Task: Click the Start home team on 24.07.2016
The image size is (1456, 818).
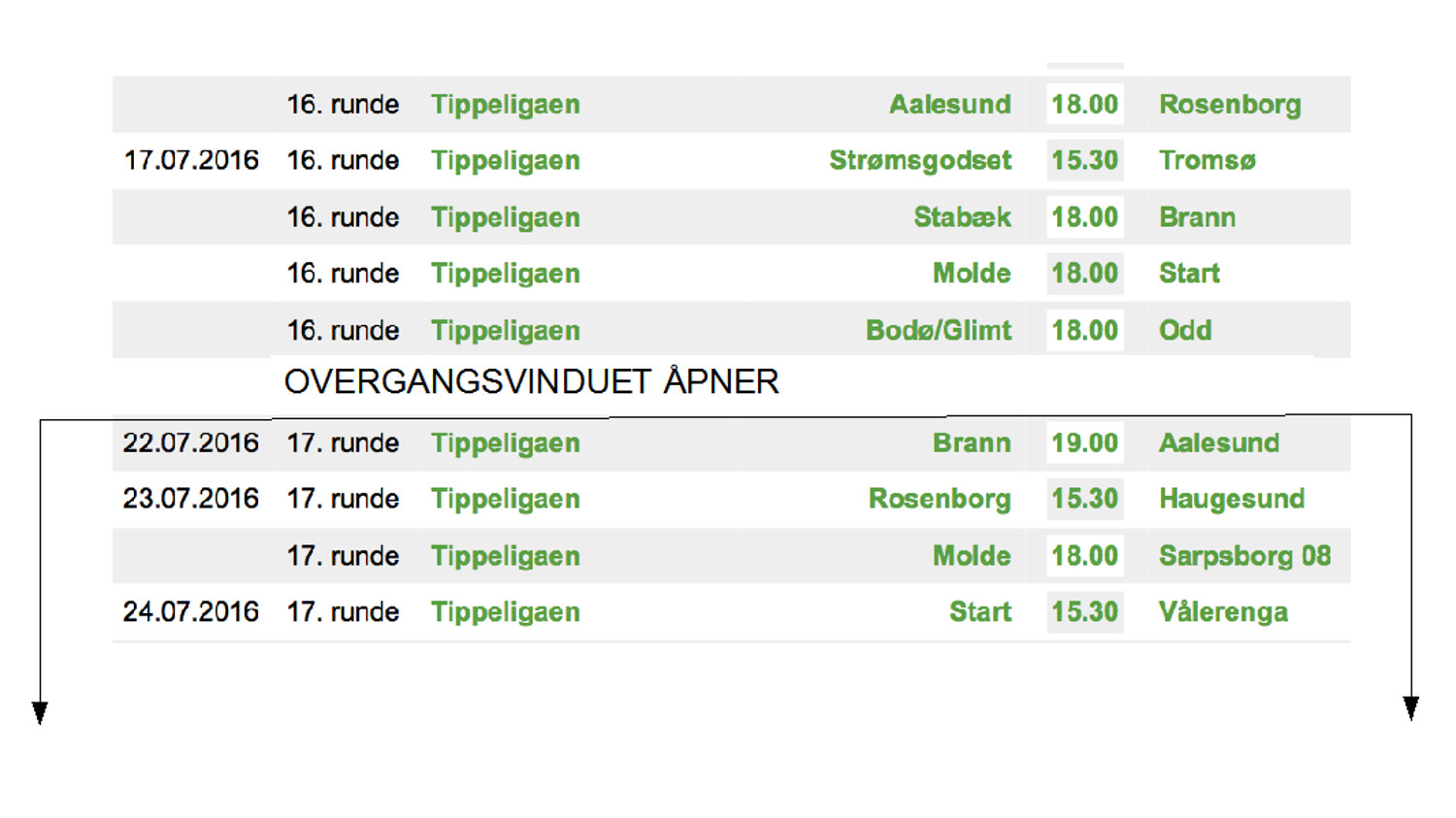Action: pos(979,611)
